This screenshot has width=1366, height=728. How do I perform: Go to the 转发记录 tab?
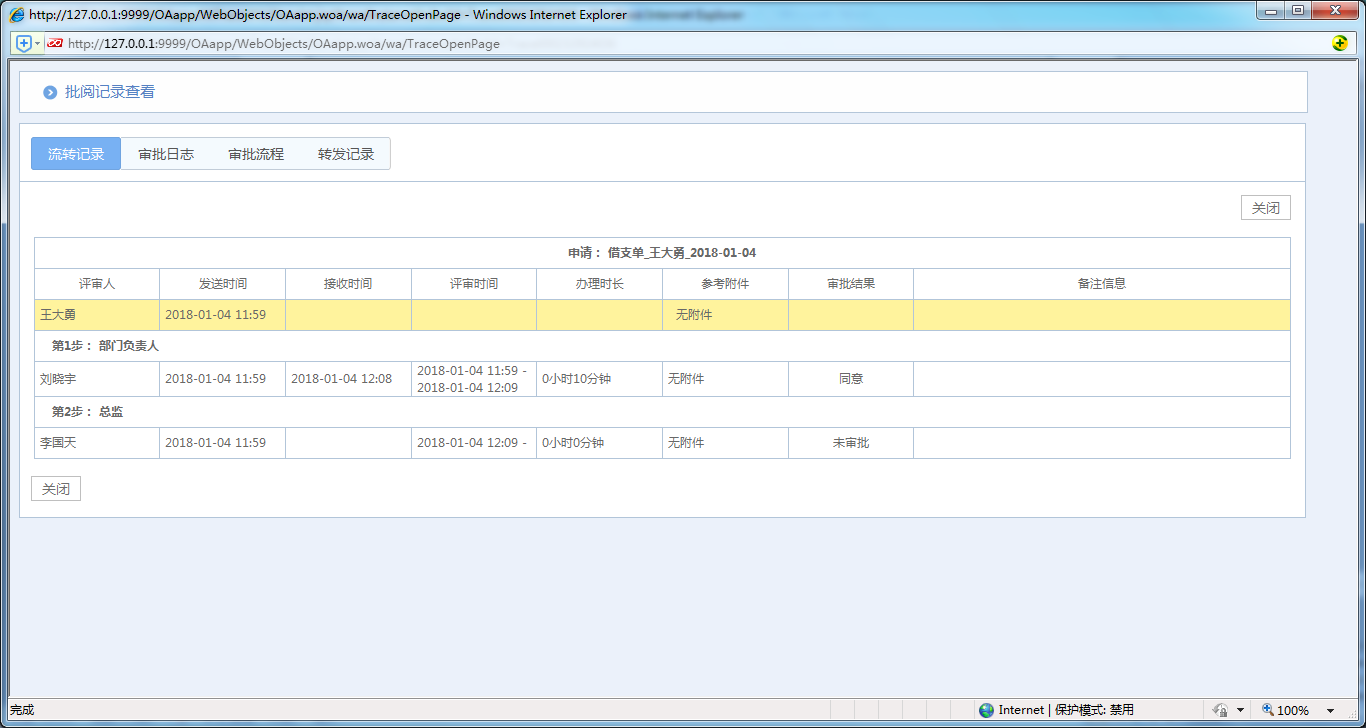tap(346, 154)
